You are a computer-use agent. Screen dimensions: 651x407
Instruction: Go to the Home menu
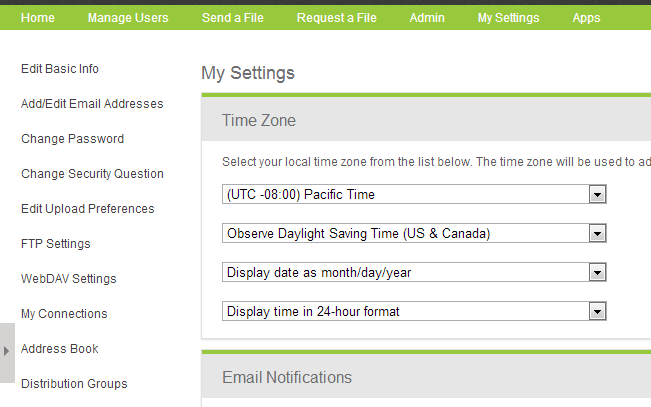pyautogui.click(x=38, y=17)
